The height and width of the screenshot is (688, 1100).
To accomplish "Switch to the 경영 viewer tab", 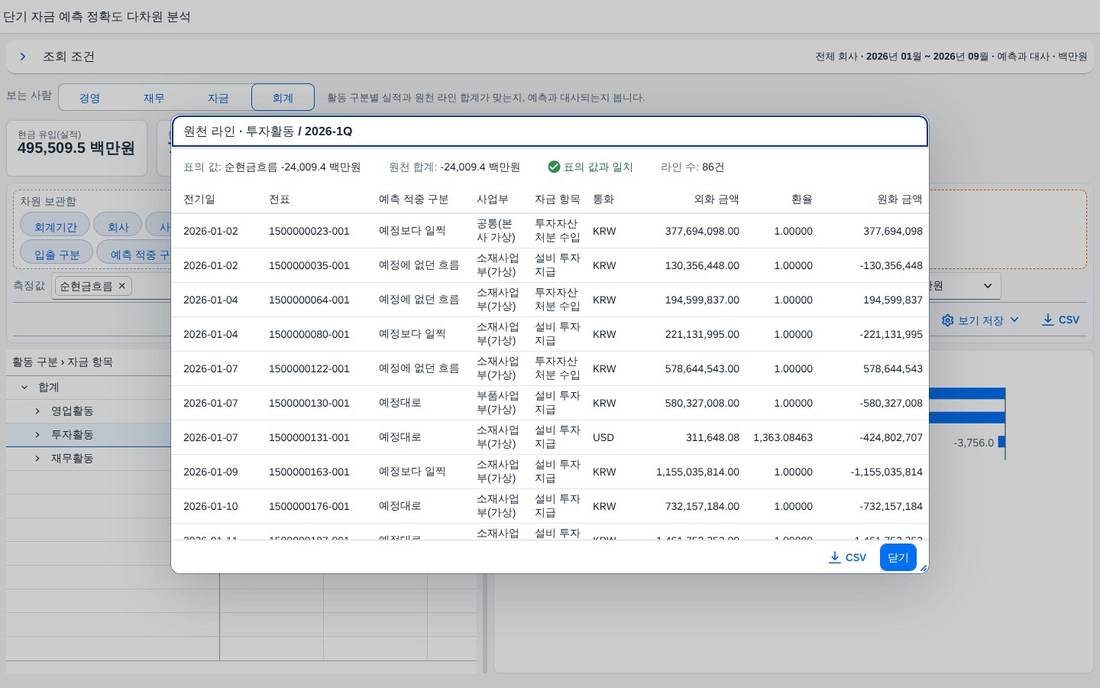I will click(89, 98).
